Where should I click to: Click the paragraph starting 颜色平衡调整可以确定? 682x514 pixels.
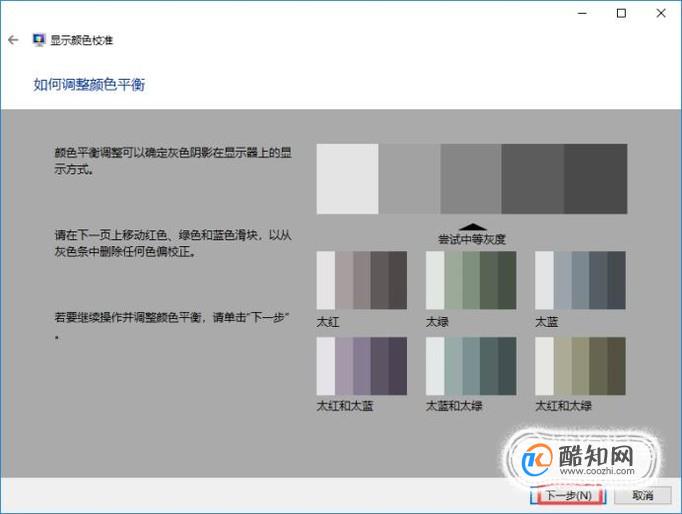click(173, 161)
